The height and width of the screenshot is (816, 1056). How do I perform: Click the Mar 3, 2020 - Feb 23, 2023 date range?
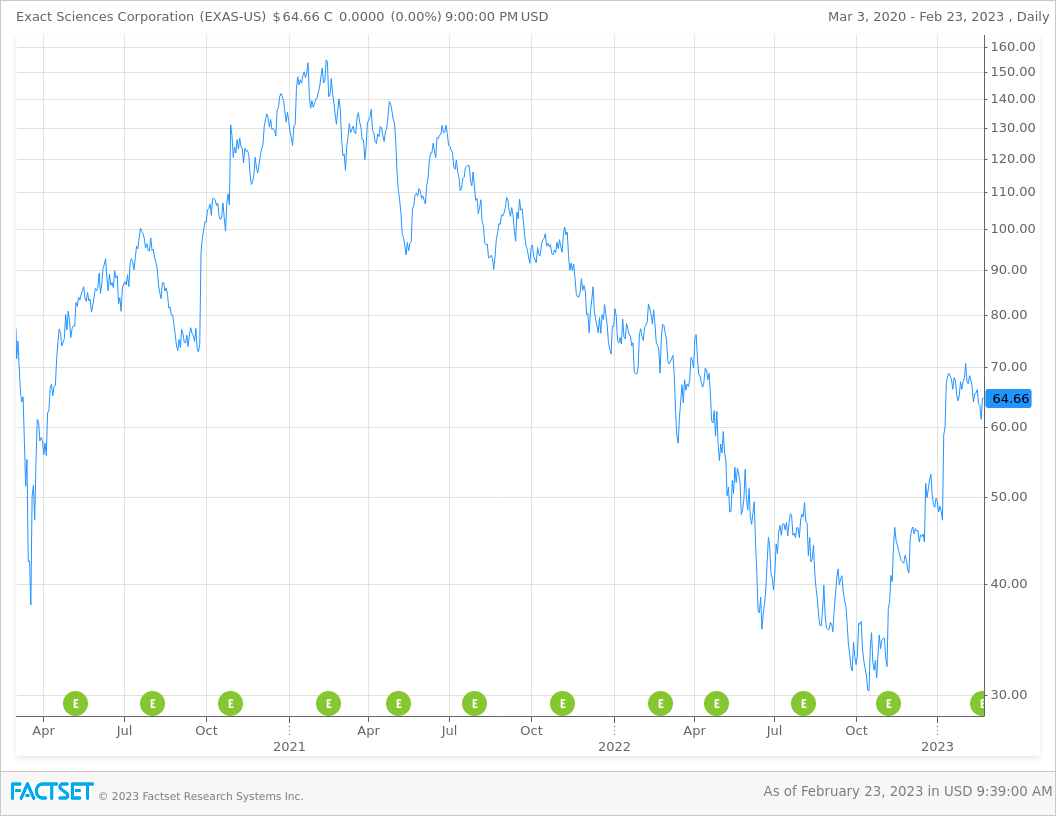916,17
